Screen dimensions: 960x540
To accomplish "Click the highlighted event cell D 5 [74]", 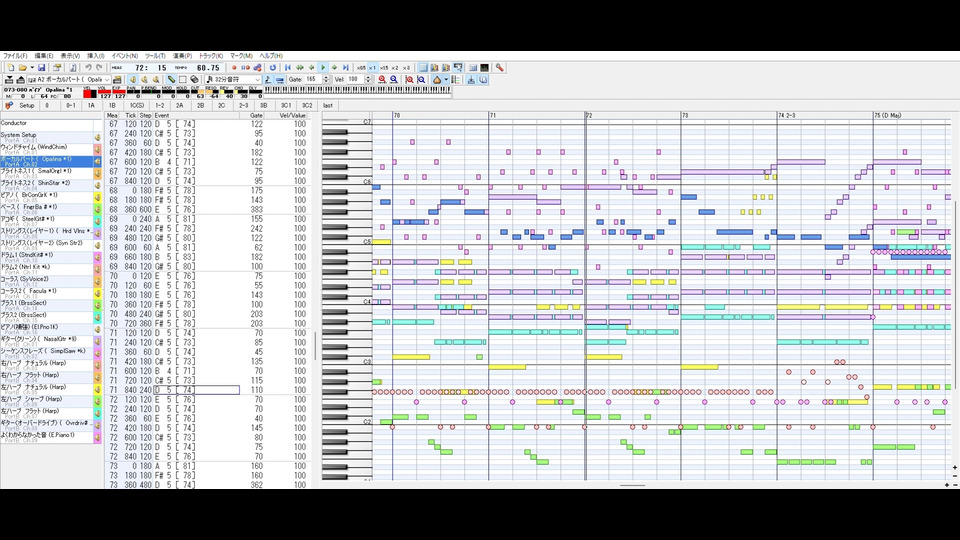I will [196, 390].
